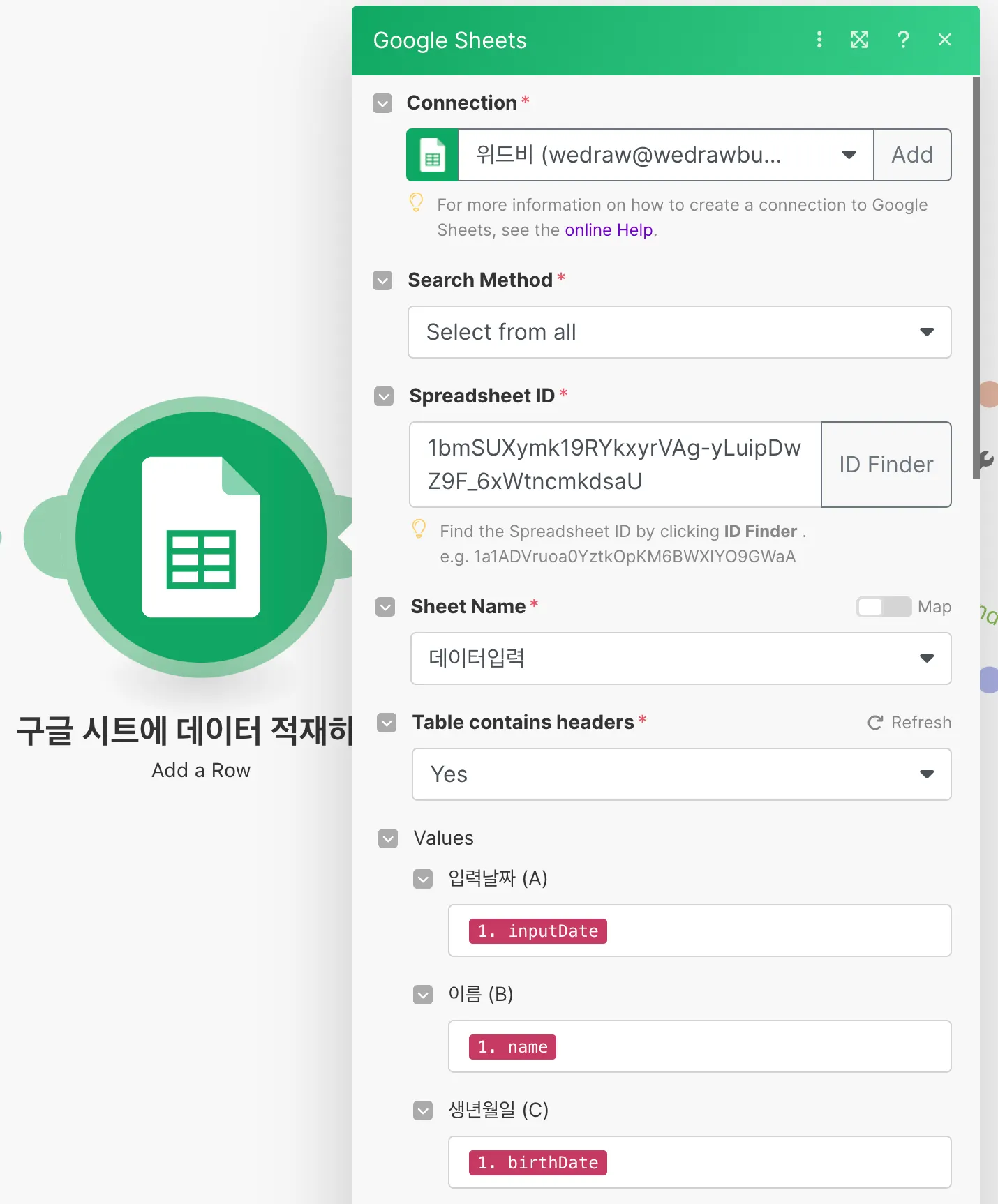Viewport: 998px width, 1204px height.
Task: Open the three-dot options menu in header
Action: click(819, 40)
